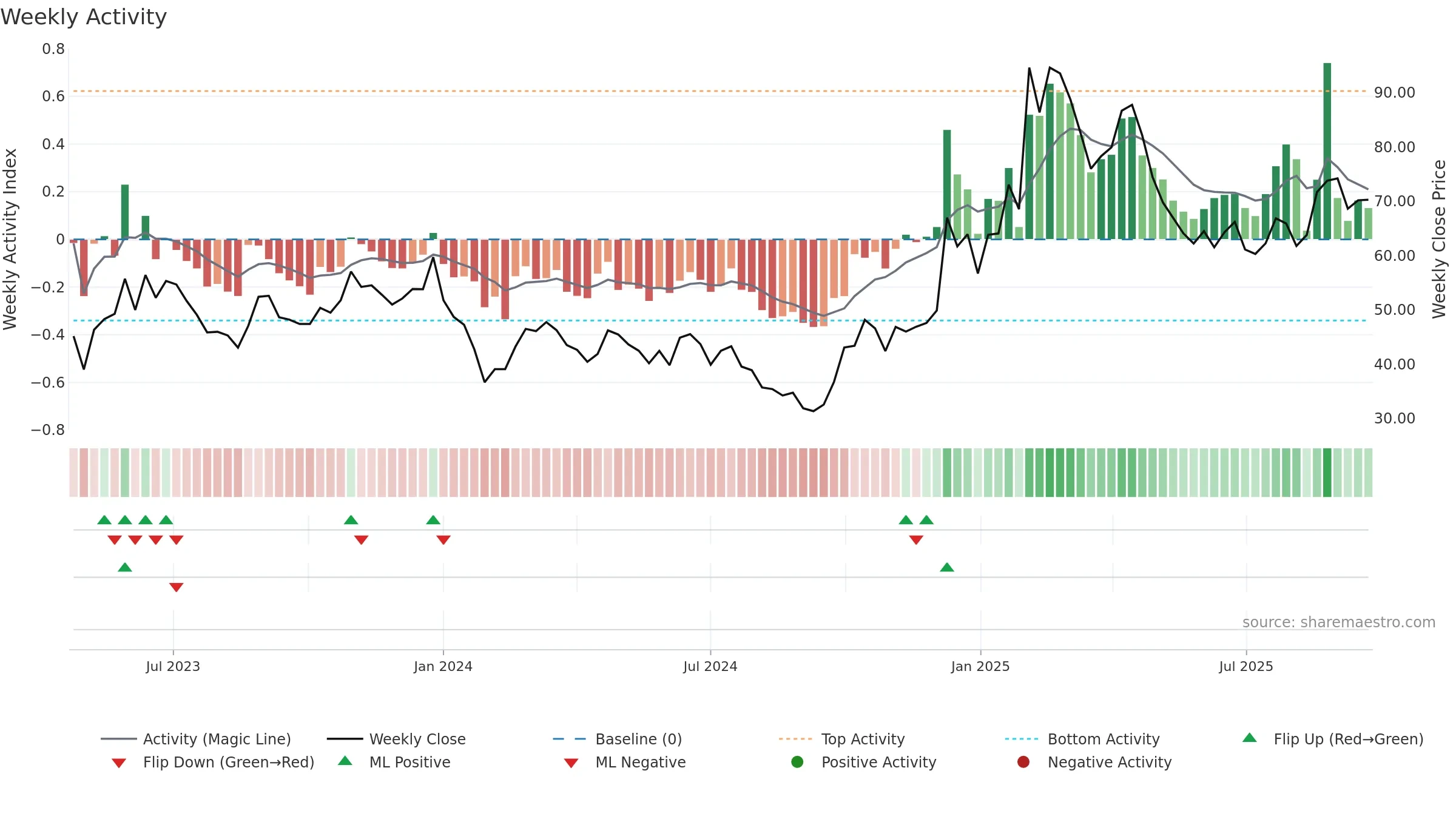Toggle the Bottom Activity legend entry
The height and width of the screenshot is (819, 1456).
(1082, 739)
